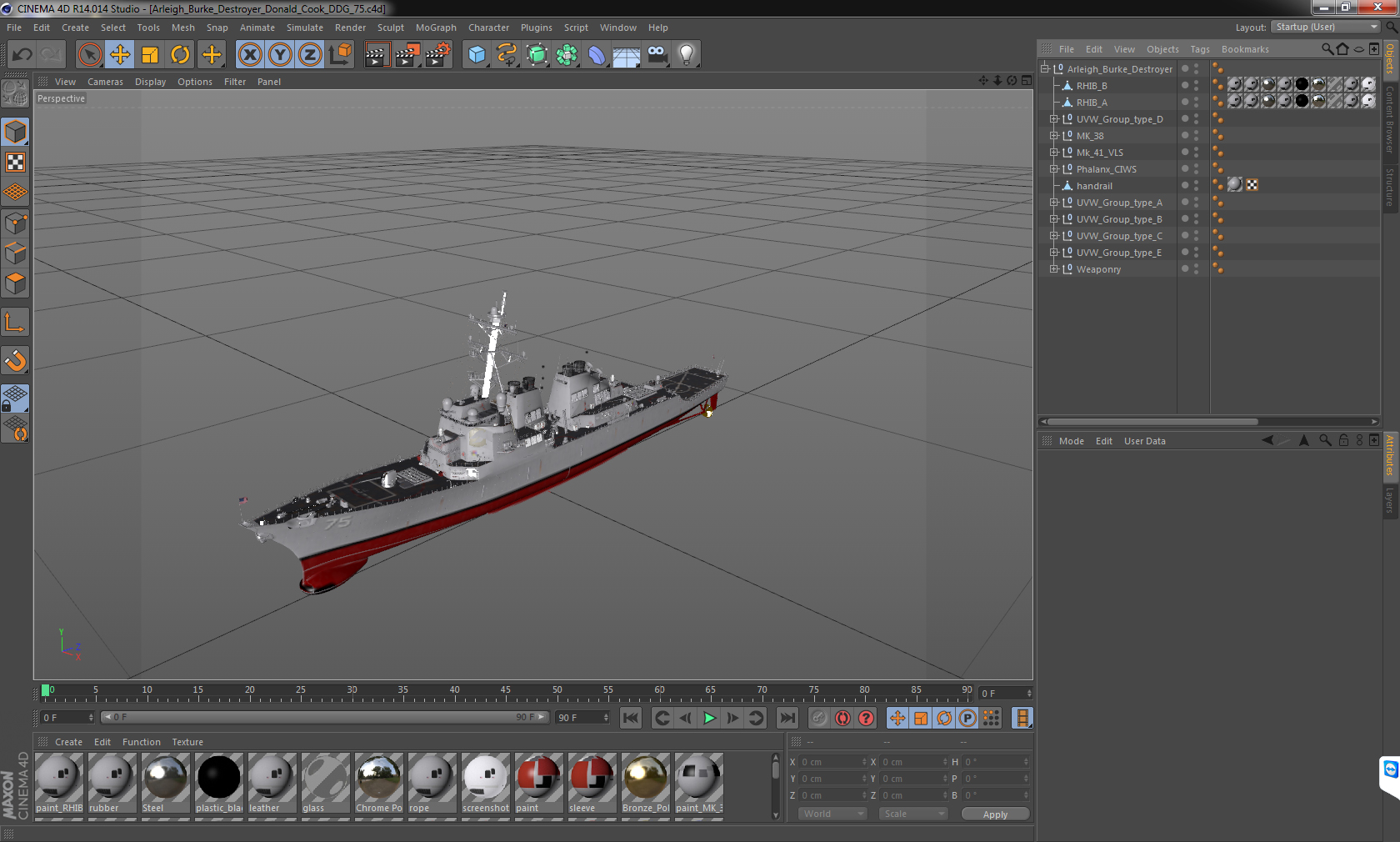
Task: Open the NURBS generators icon
Action: coord(537,55)
